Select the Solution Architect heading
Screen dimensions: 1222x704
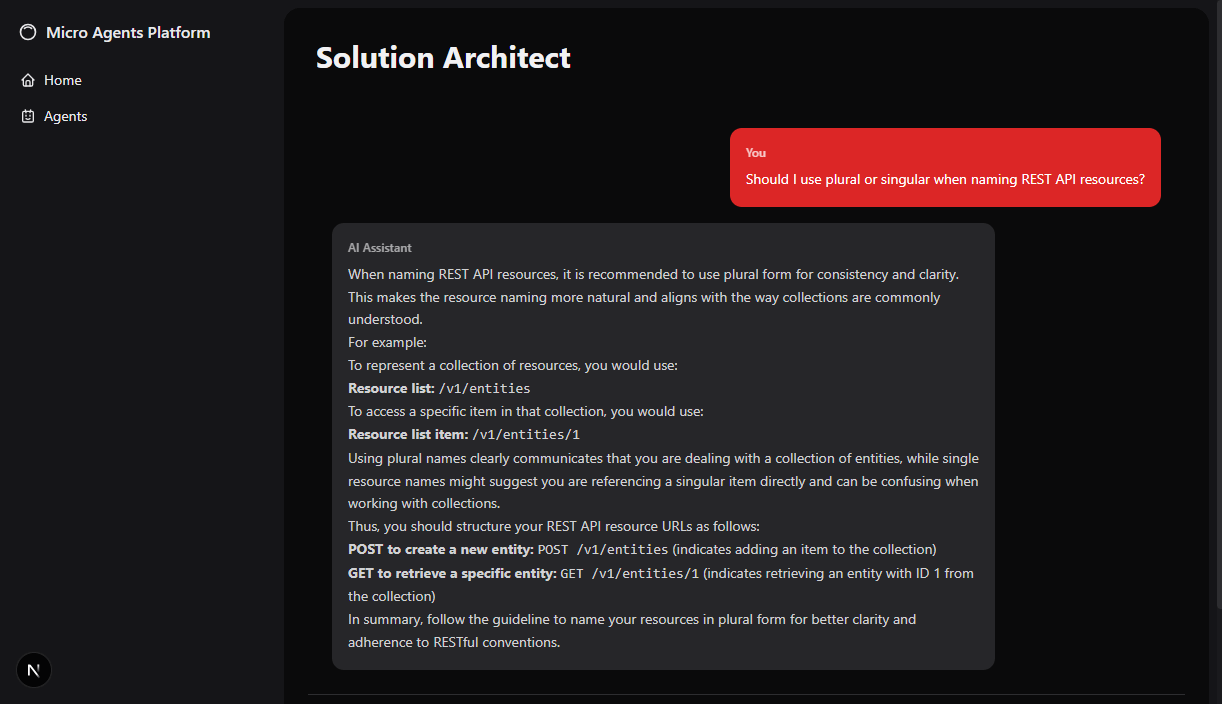443,57
